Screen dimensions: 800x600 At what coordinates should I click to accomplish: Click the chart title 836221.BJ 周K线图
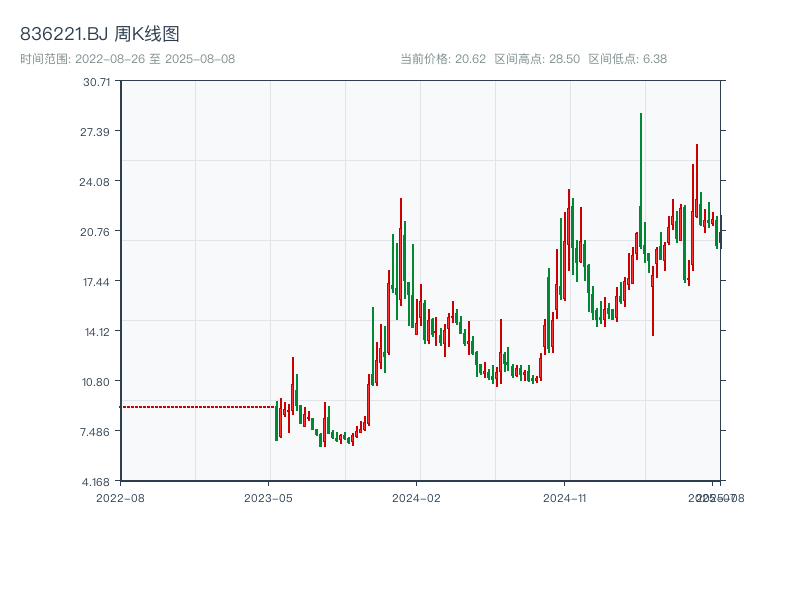[x=100, y=34]
